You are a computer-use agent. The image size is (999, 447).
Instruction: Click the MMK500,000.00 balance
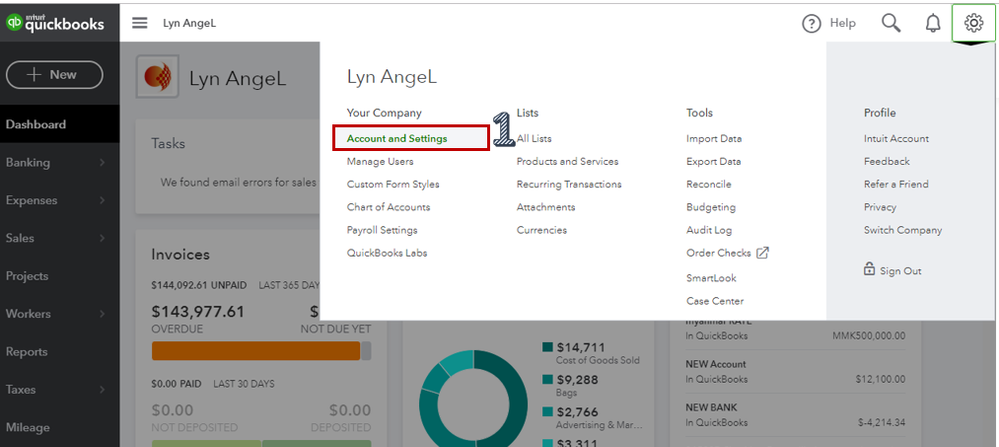868,336
